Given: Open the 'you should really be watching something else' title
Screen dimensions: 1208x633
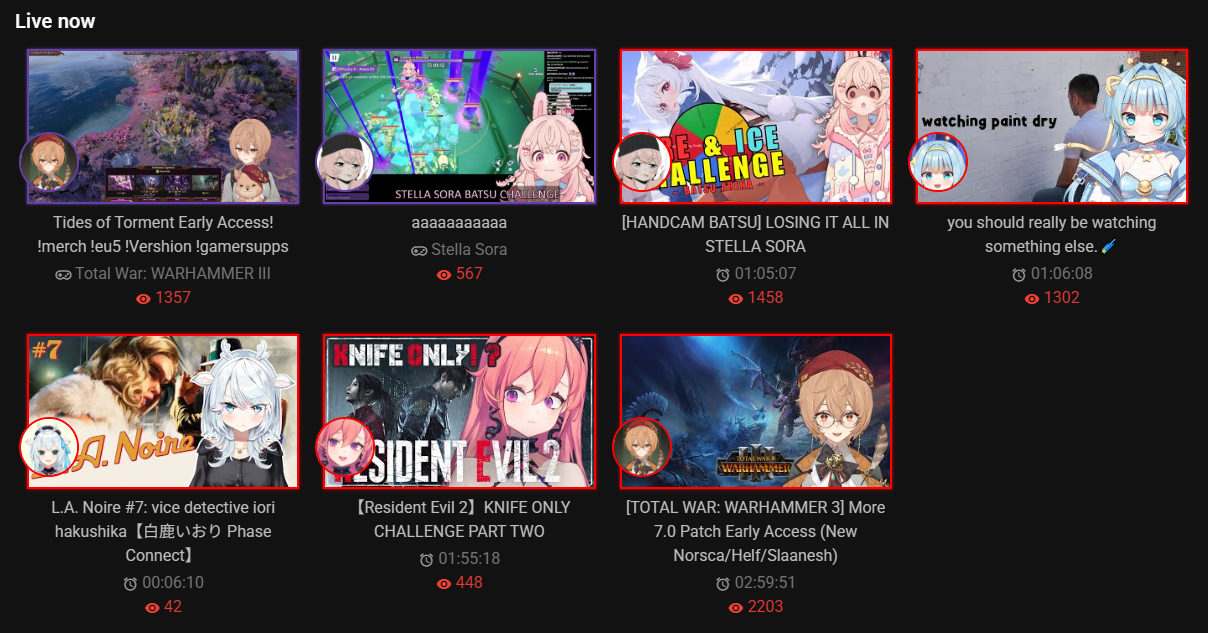Looking at the screenshot, I should (1052, 234).
